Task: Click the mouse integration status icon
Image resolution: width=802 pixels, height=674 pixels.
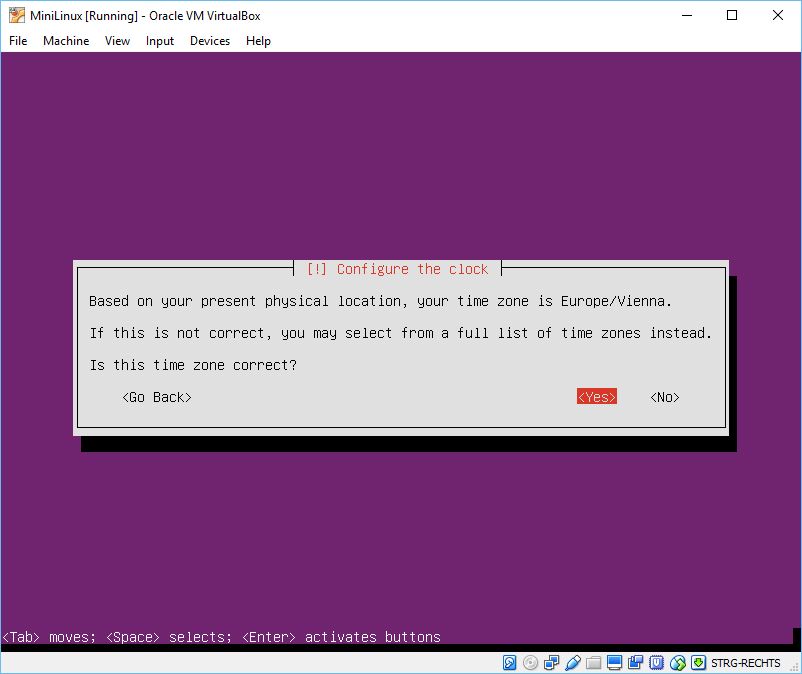Action: 677,663
